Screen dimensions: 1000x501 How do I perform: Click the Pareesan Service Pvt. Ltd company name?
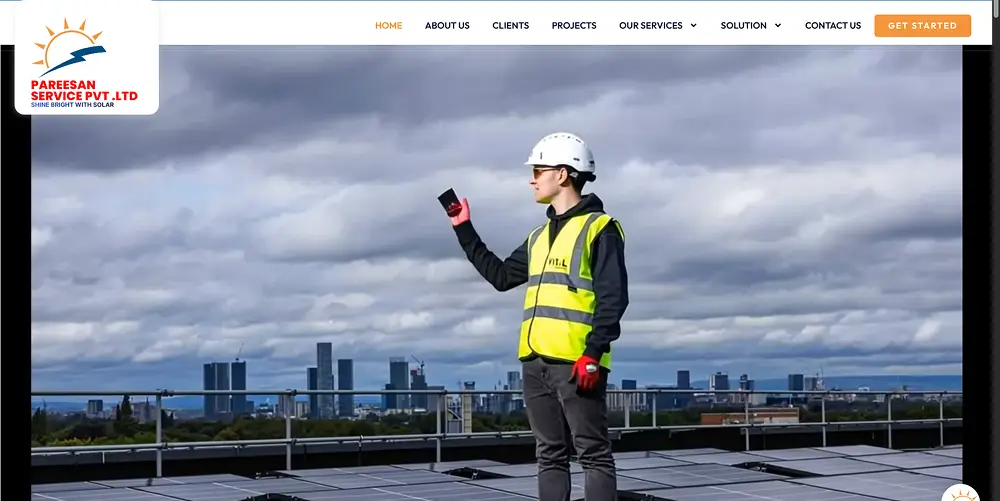click(84, 91)
